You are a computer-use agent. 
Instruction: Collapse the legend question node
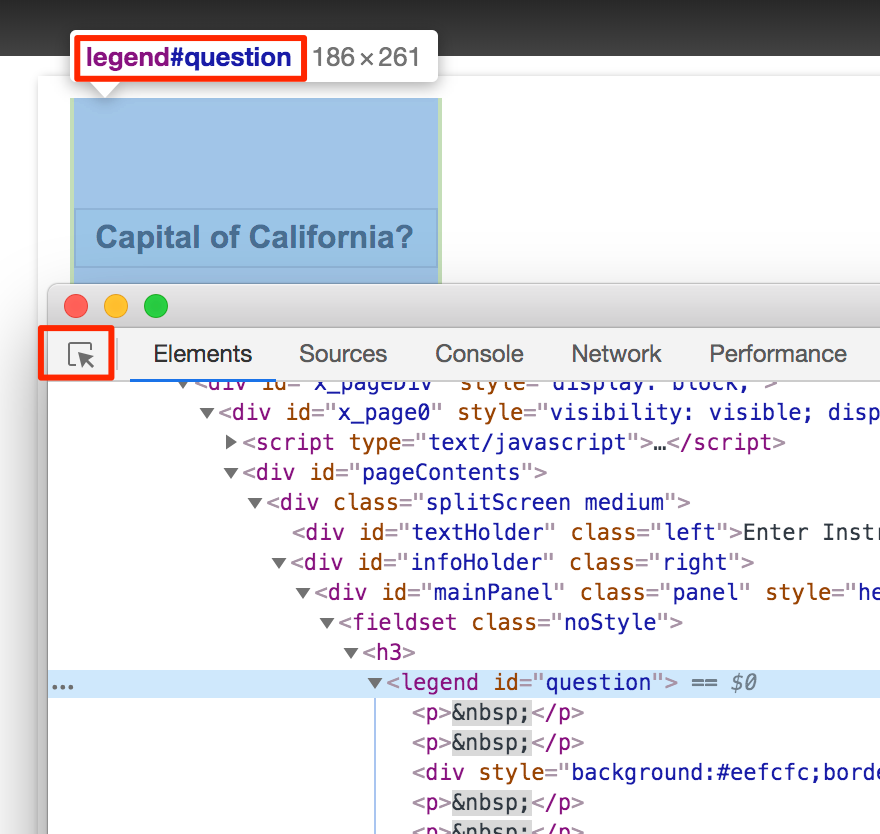(x=375, y=683)
